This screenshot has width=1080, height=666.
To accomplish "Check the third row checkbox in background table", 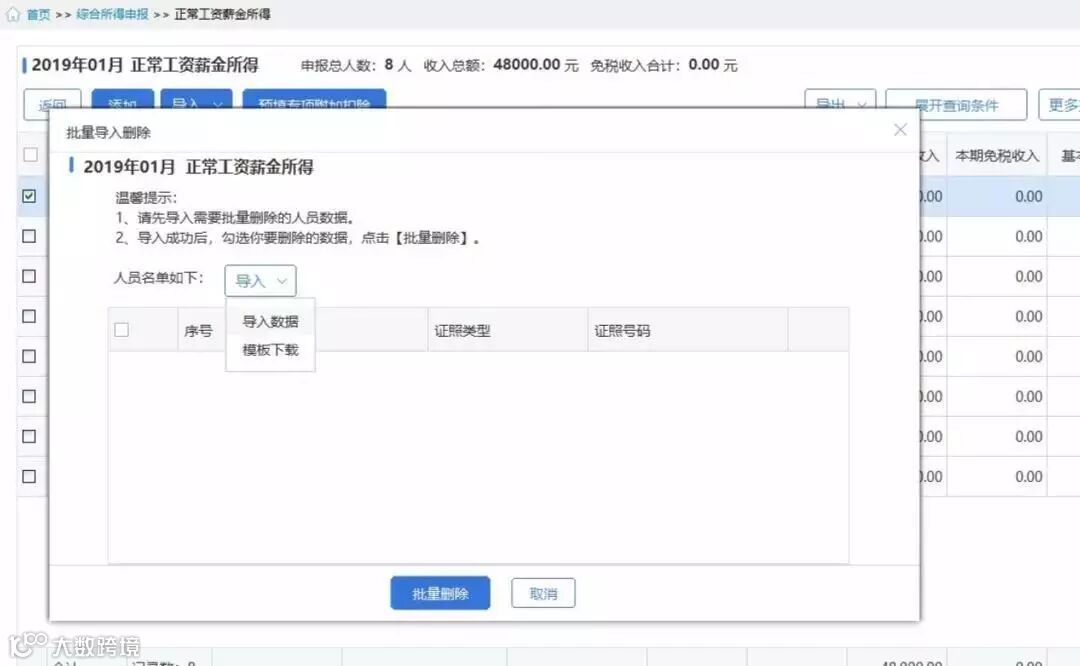I will point(29,276).
